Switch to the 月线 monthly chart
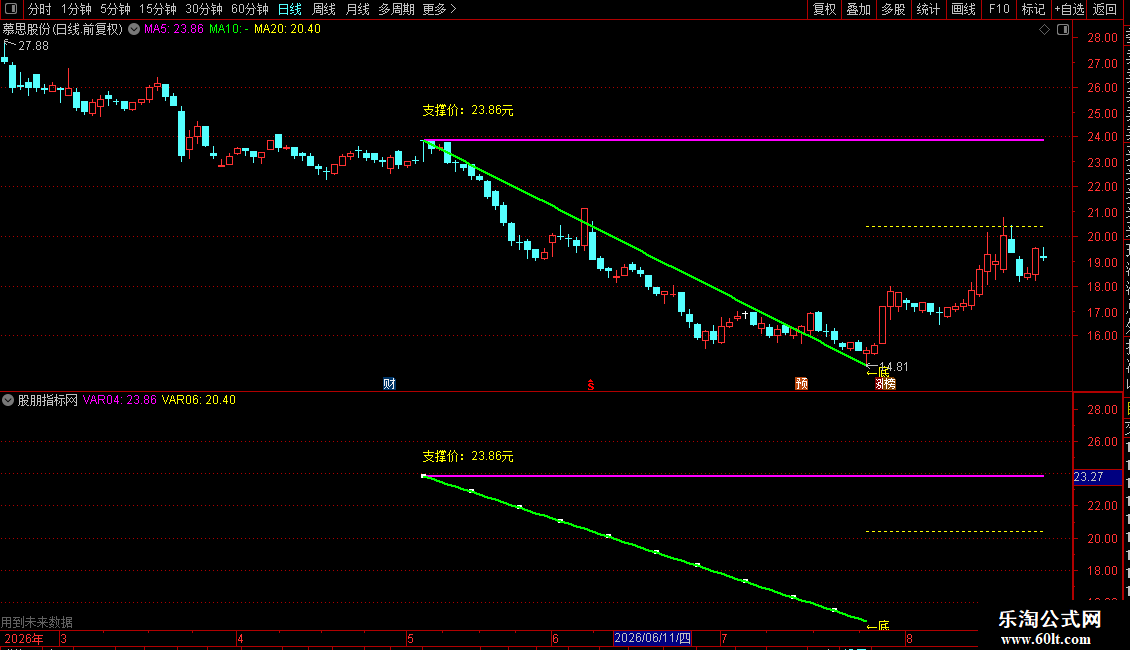Viewport: 1130px width, 650px height. 357,9
